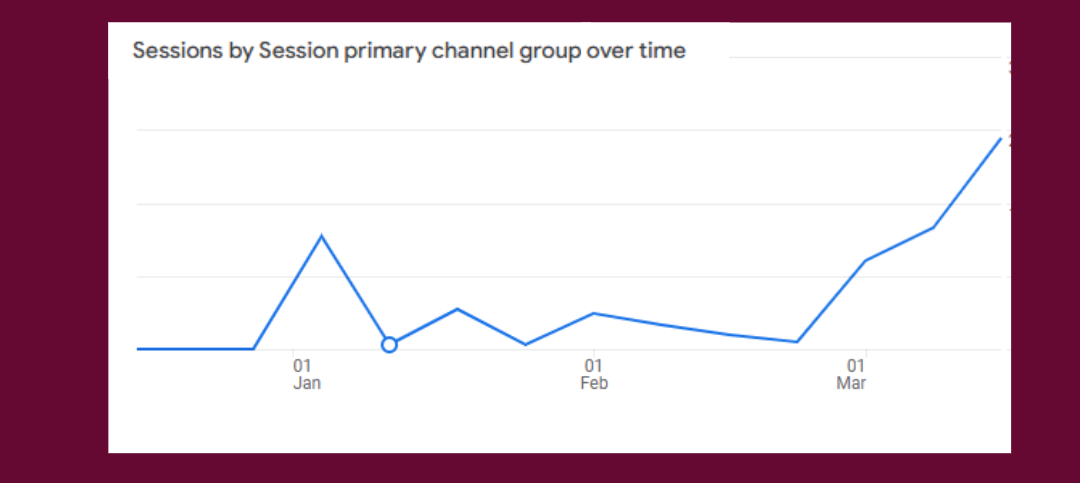This screenshot has height=483, width=1080.
Task: Click where the flat line begins rising in December
Action: [x=254, y=349]
